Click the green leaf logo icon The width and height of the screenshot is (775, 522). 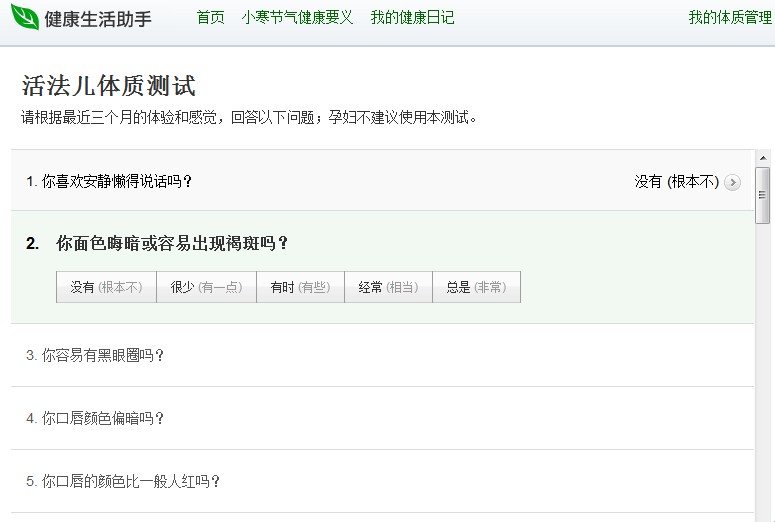[x=25, y=17]
